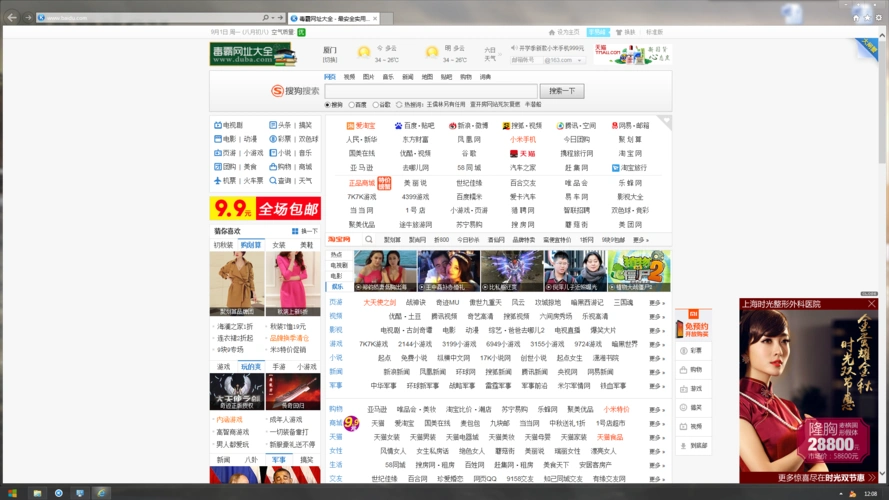This screenshot has width=889, height=500.
Task: Select the 百度 search engine radio button
Action: (352, 105)
